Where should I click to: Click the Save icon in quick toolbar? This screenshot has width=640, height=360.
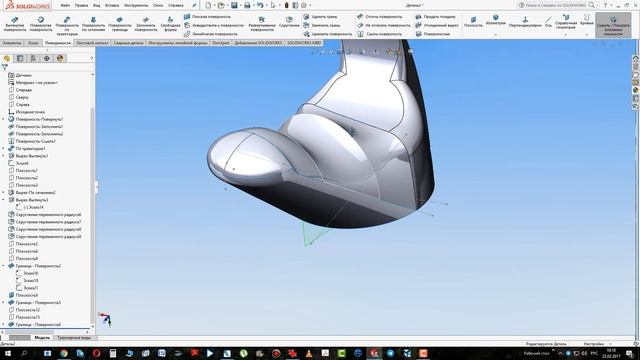pos(234,5)
